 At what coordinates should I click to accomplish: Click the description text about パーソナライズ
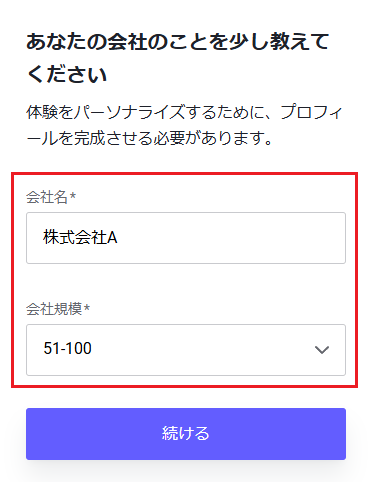tap(184, 125)
